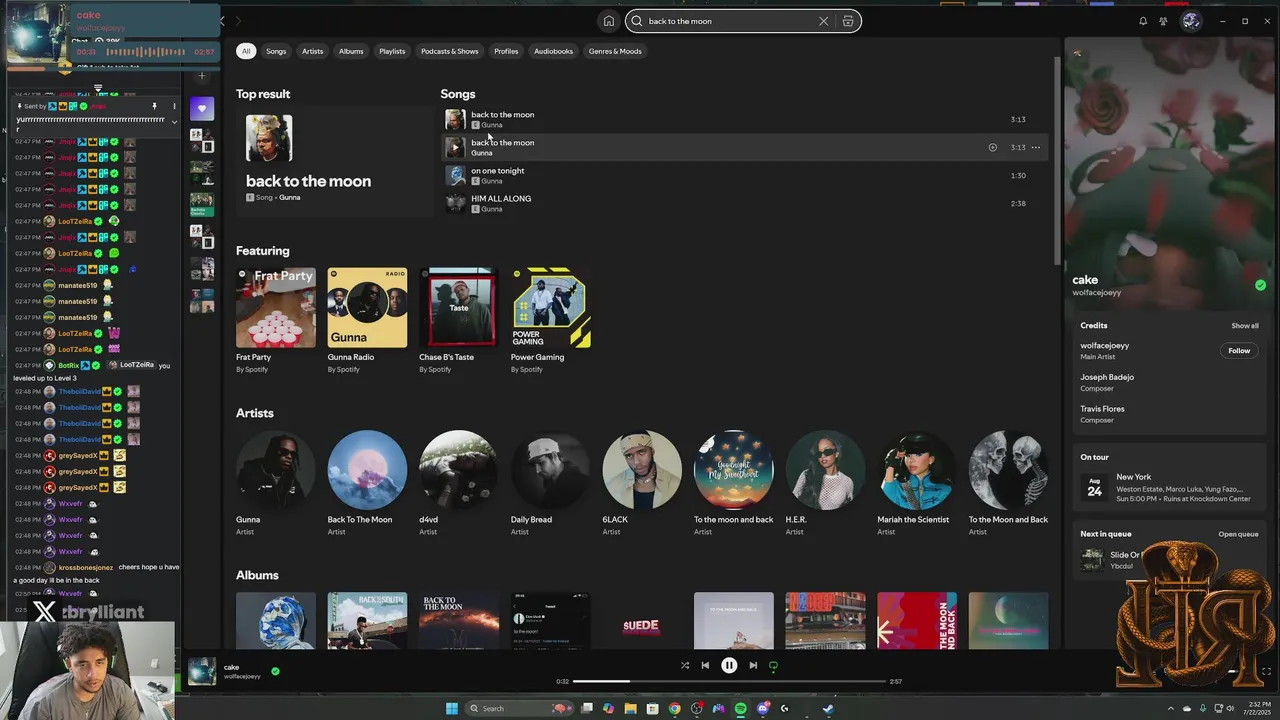Seek on the song progress bar
This screenshot has width=1280, height=720.
click(729, 681)
